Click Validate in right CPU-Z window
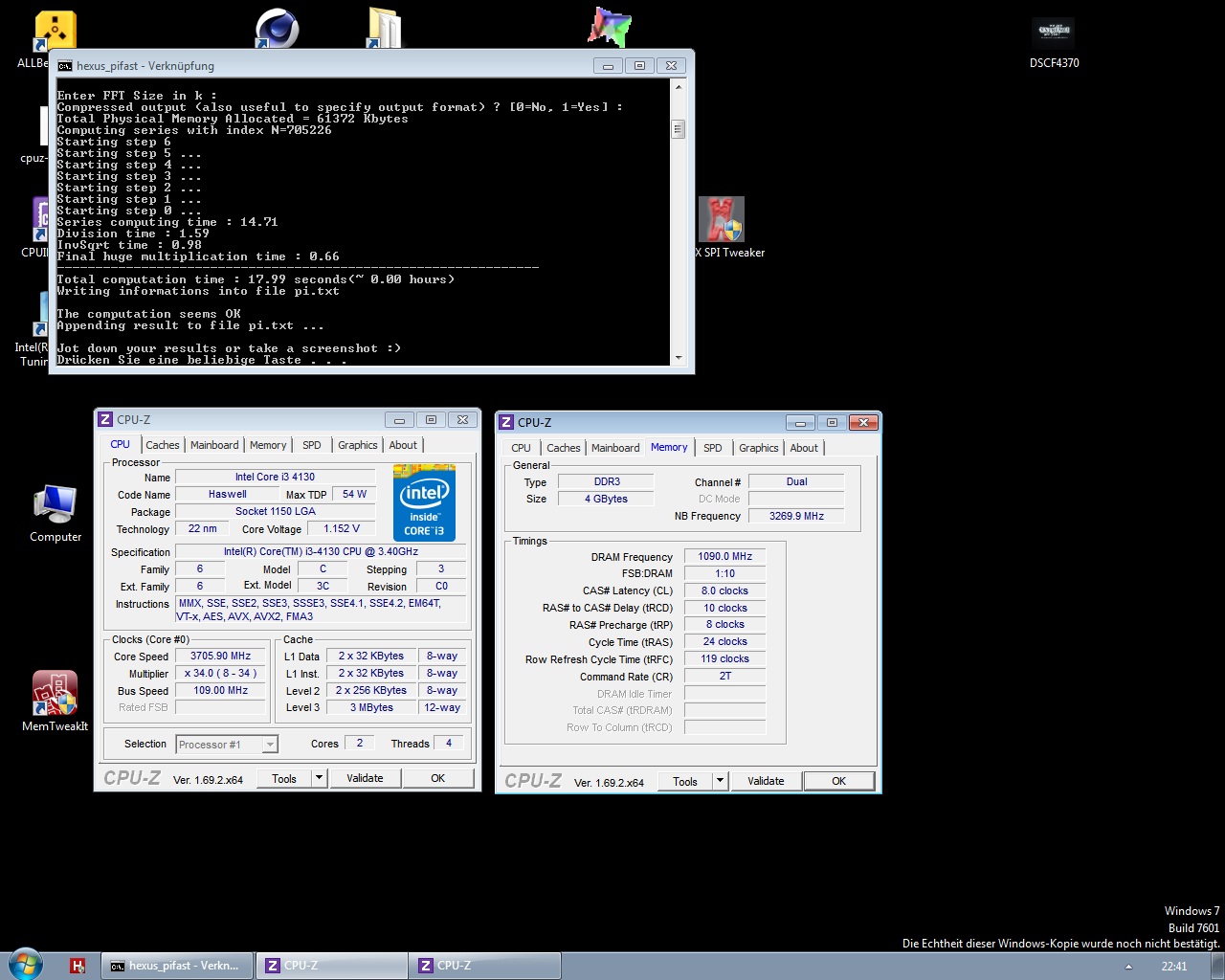 click(766, 781)
